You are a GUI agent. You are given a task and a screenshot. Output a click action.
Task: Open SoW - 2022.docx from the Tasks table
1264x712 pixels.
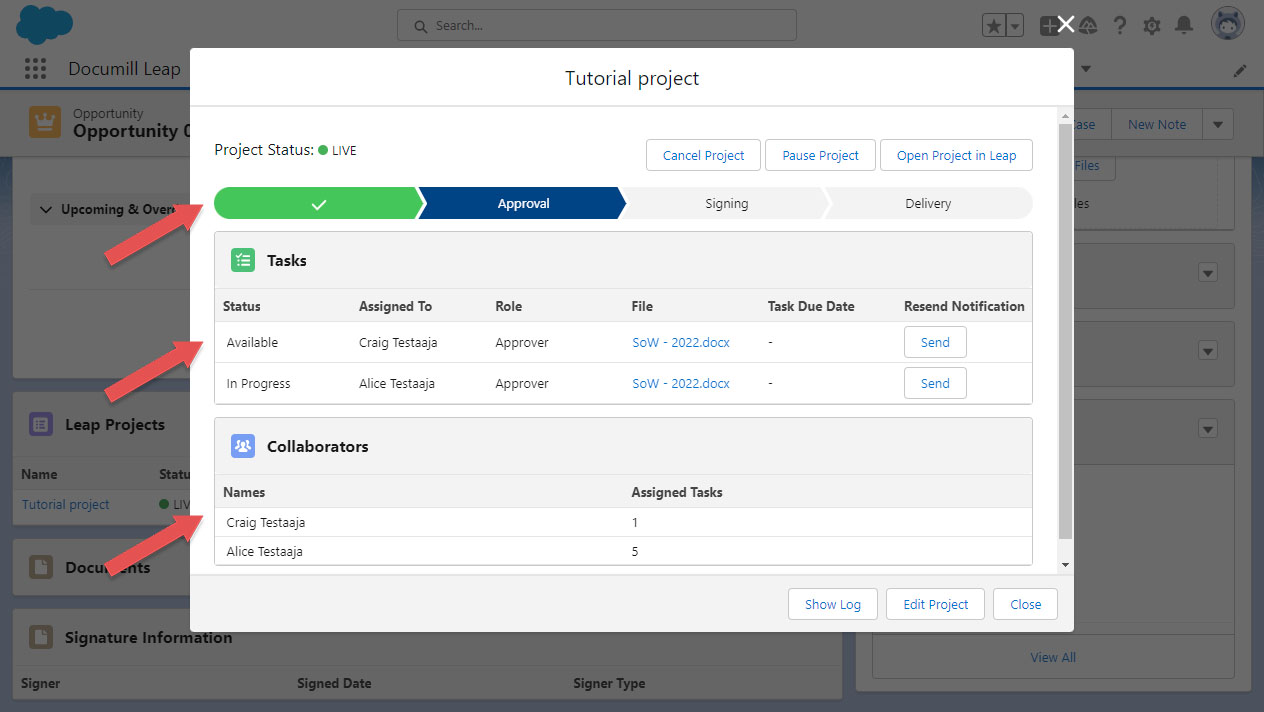coord(680,342)
